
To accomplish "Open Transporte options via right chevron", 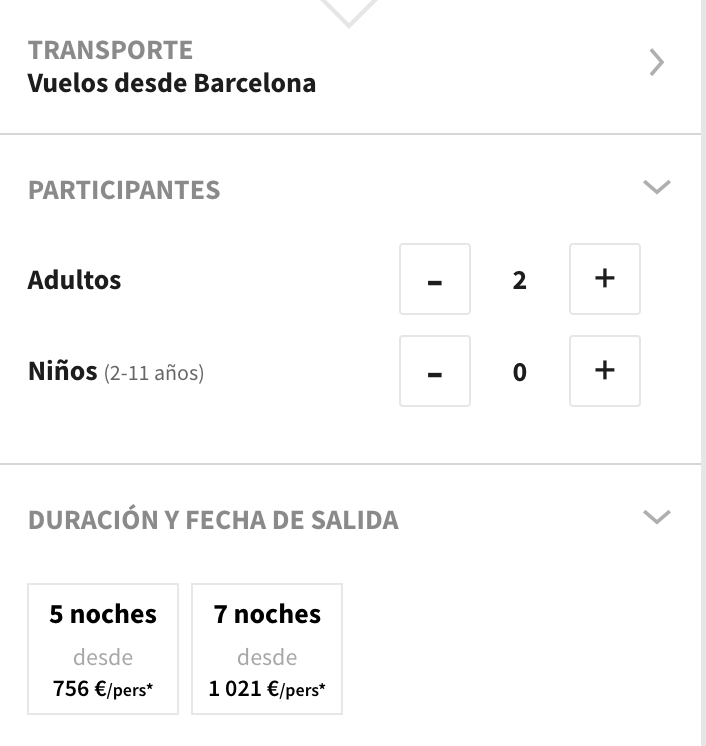I will [x=656, y=64].
